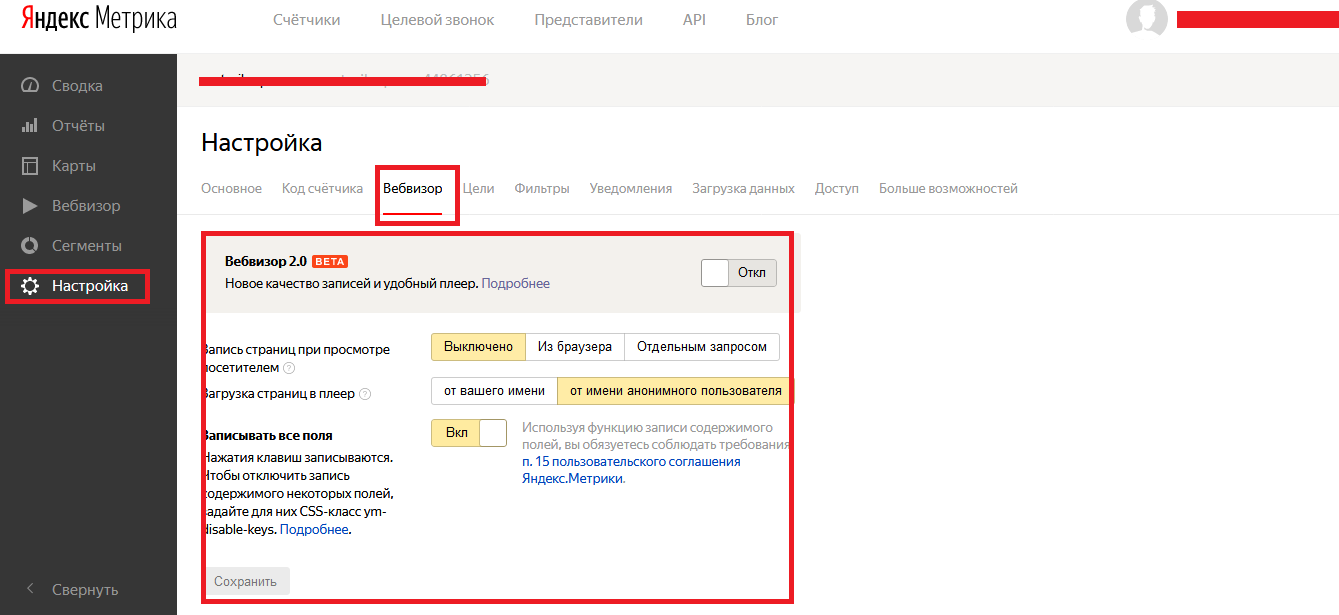The image size is (1339, 615).
Task: Open the Код счётчика tab
Action: [x=322, y=188]
